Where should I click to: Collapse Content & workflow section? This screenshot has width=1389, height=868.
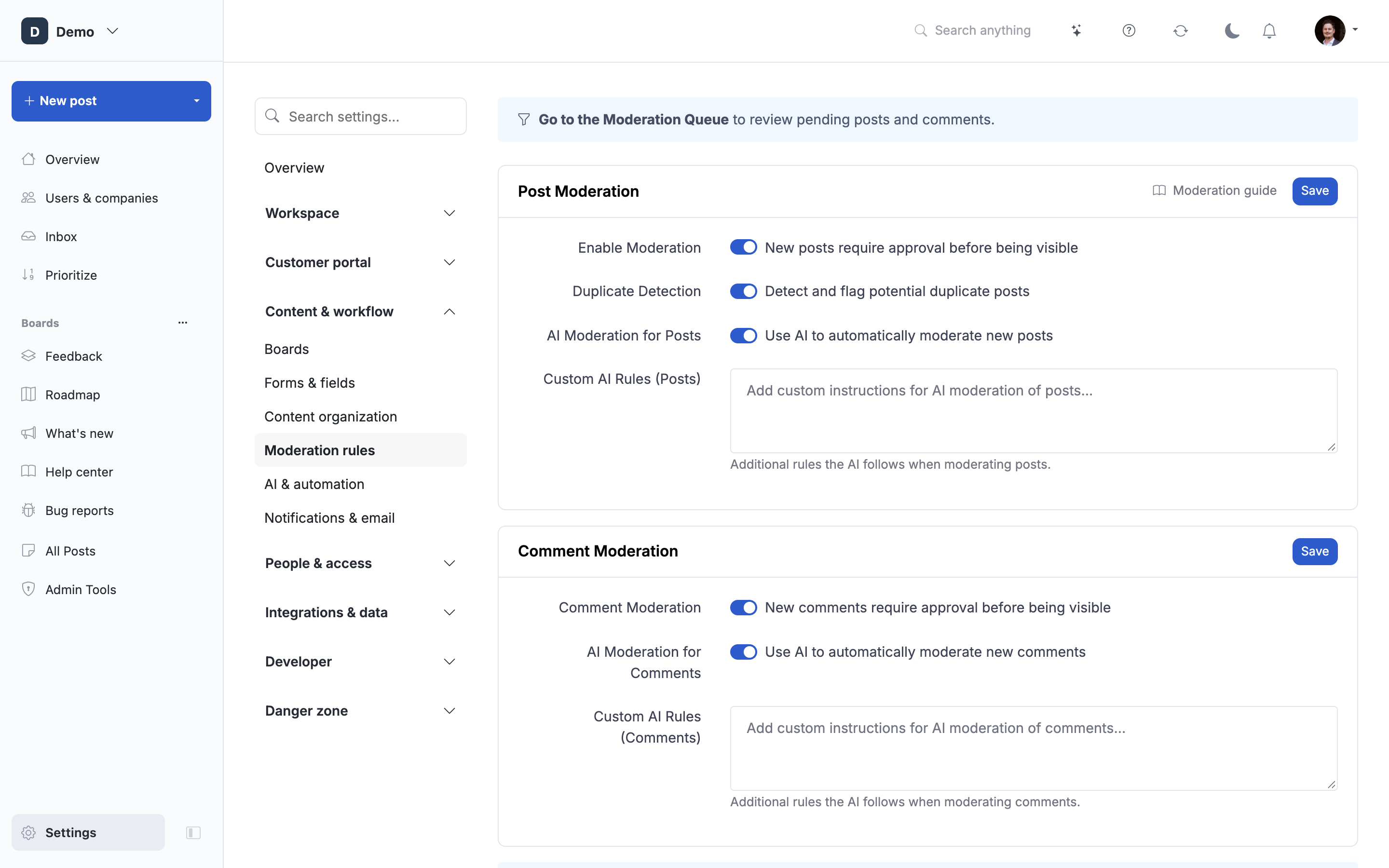[x=360, y=311]
